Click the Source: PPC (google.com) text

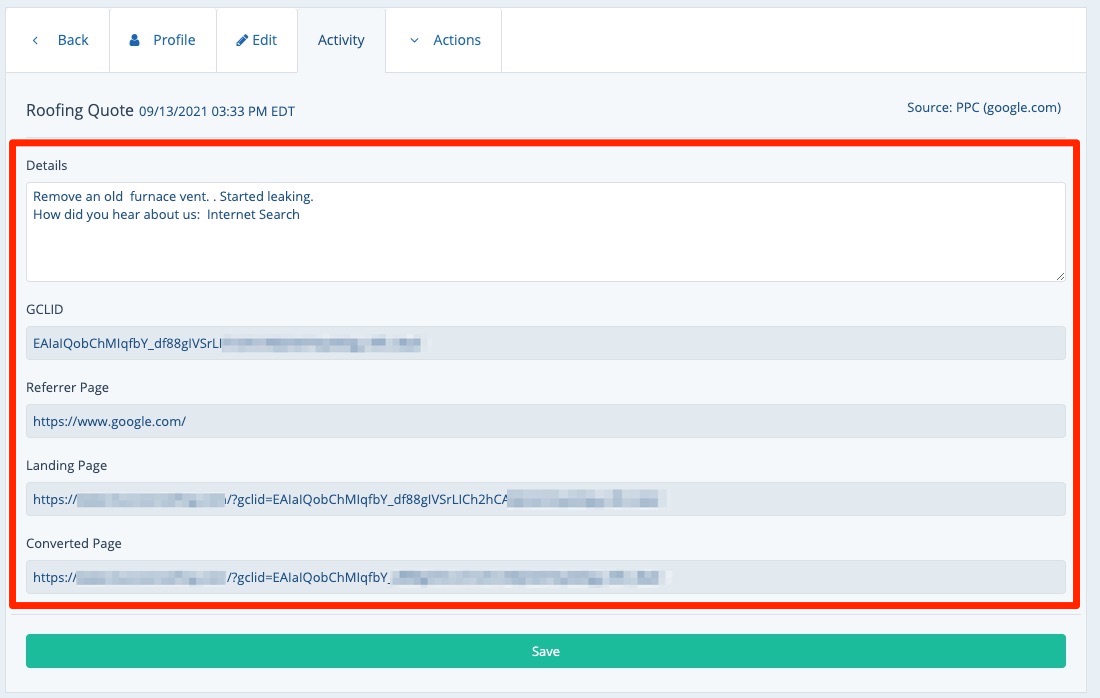(x=983, y=108)
